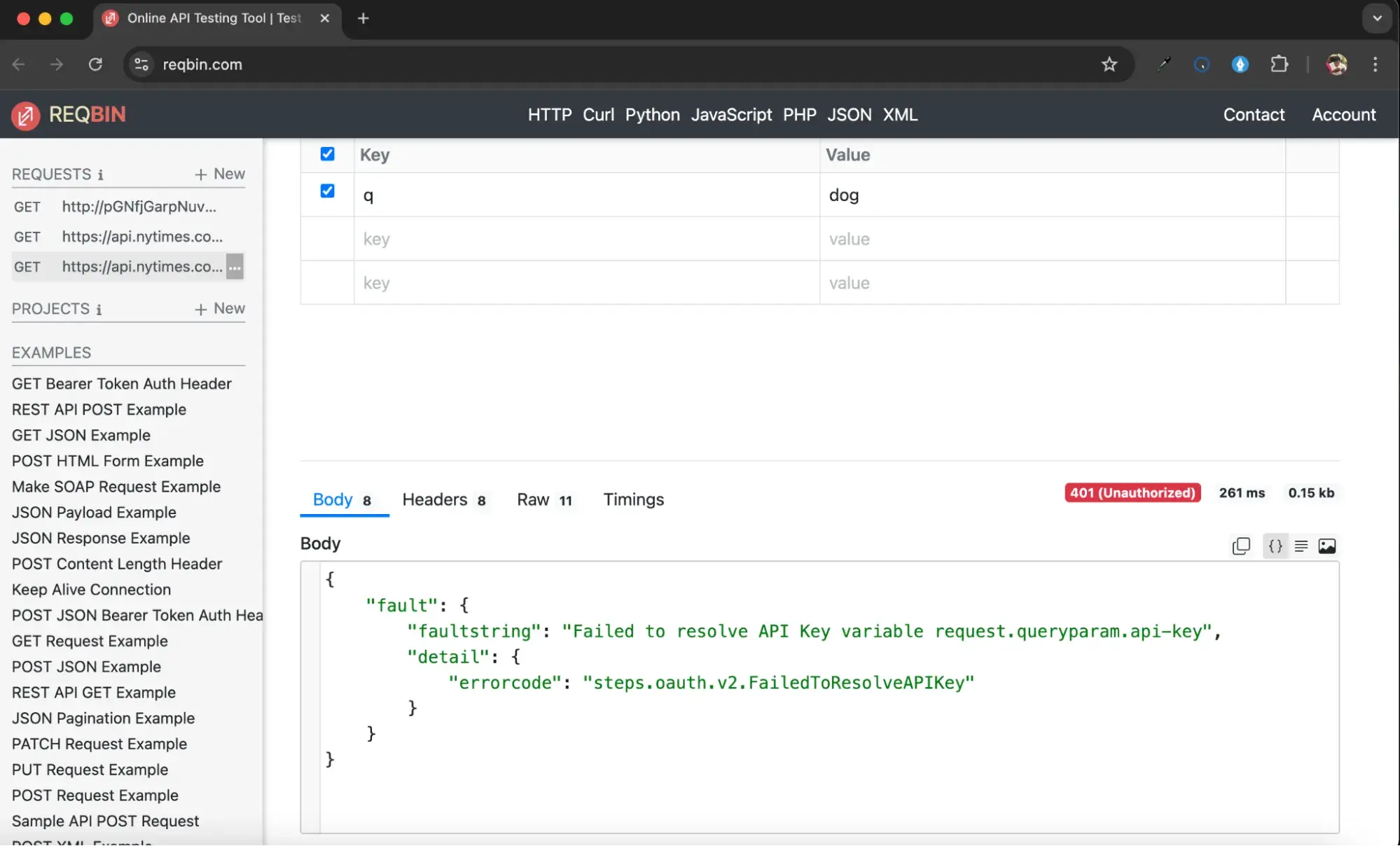Open GET Bearer Token Auth Header example

[x=122, y=384]
